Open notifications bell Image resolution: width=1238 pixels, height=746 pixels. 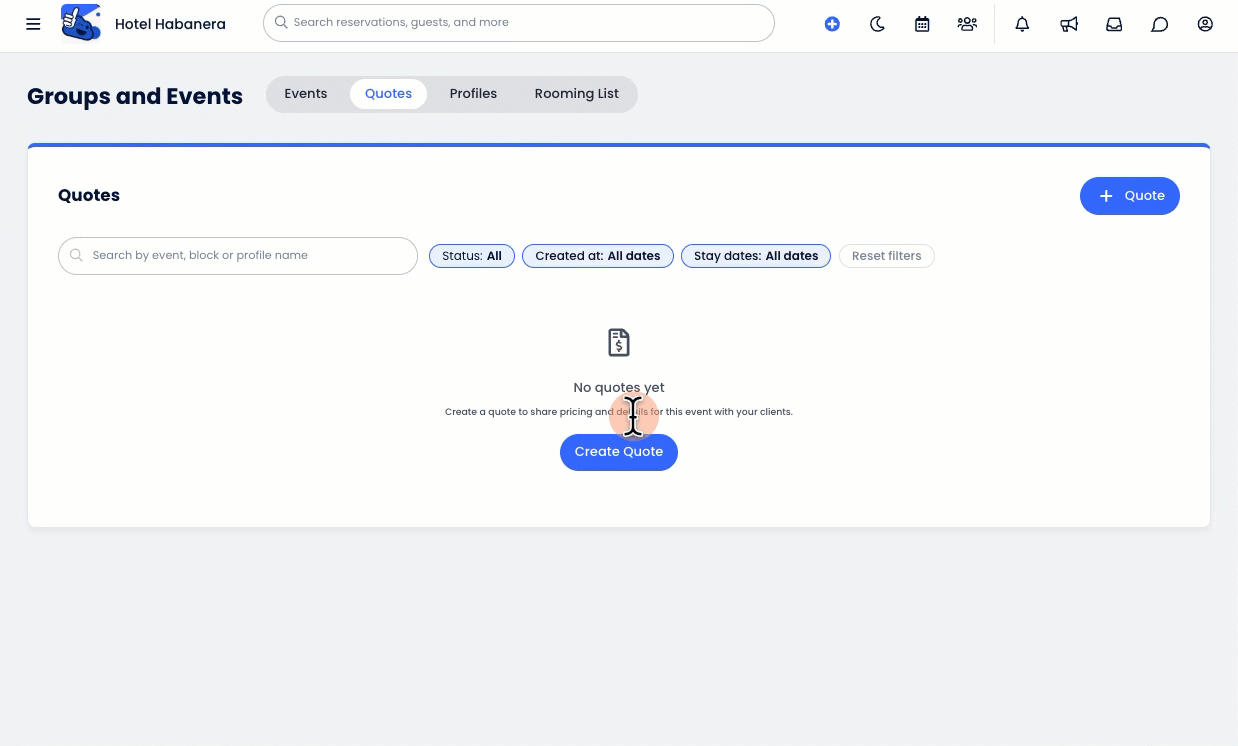coord(1022,24)
